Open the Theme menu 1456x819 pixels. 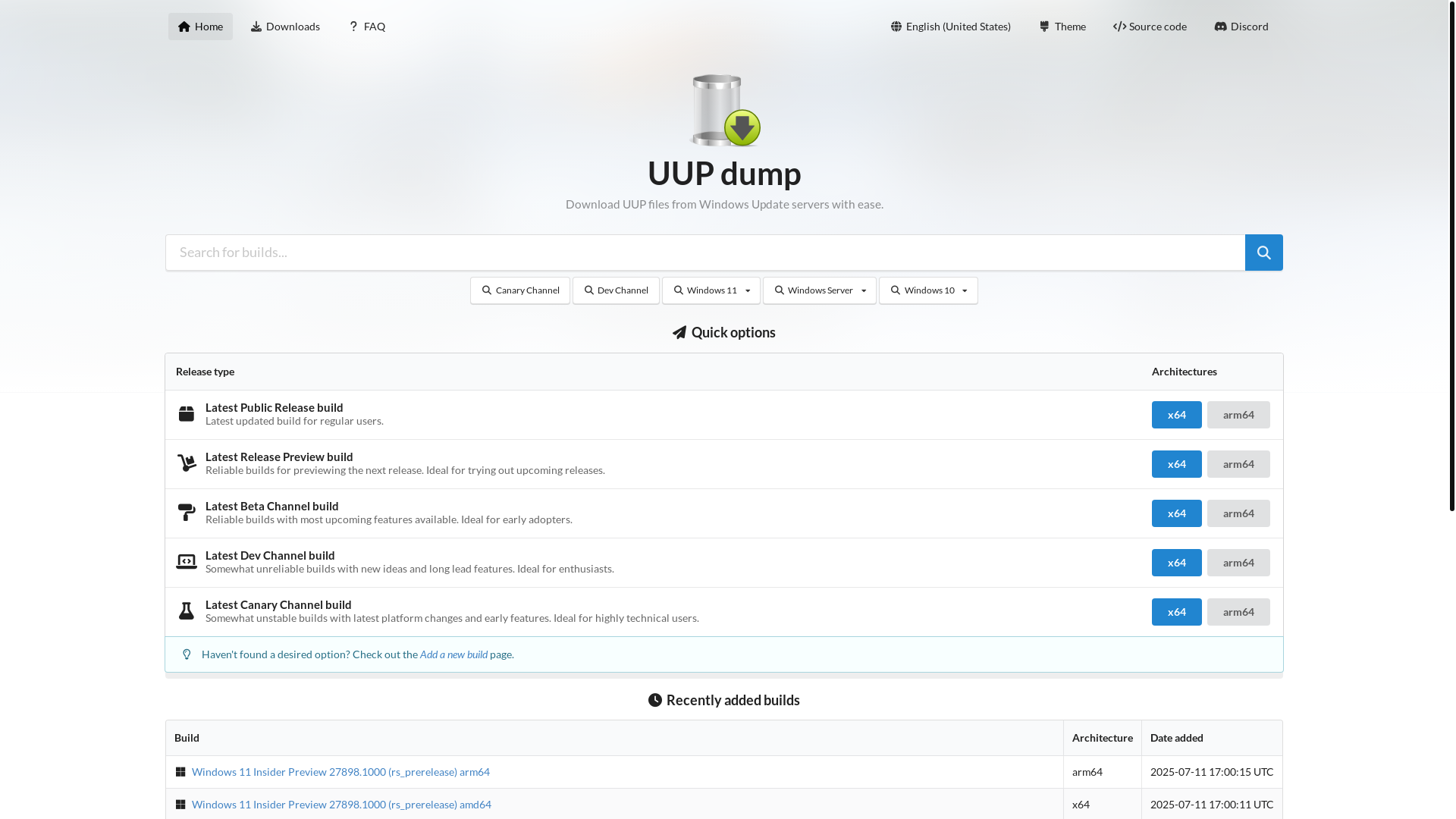point(1062,27)
